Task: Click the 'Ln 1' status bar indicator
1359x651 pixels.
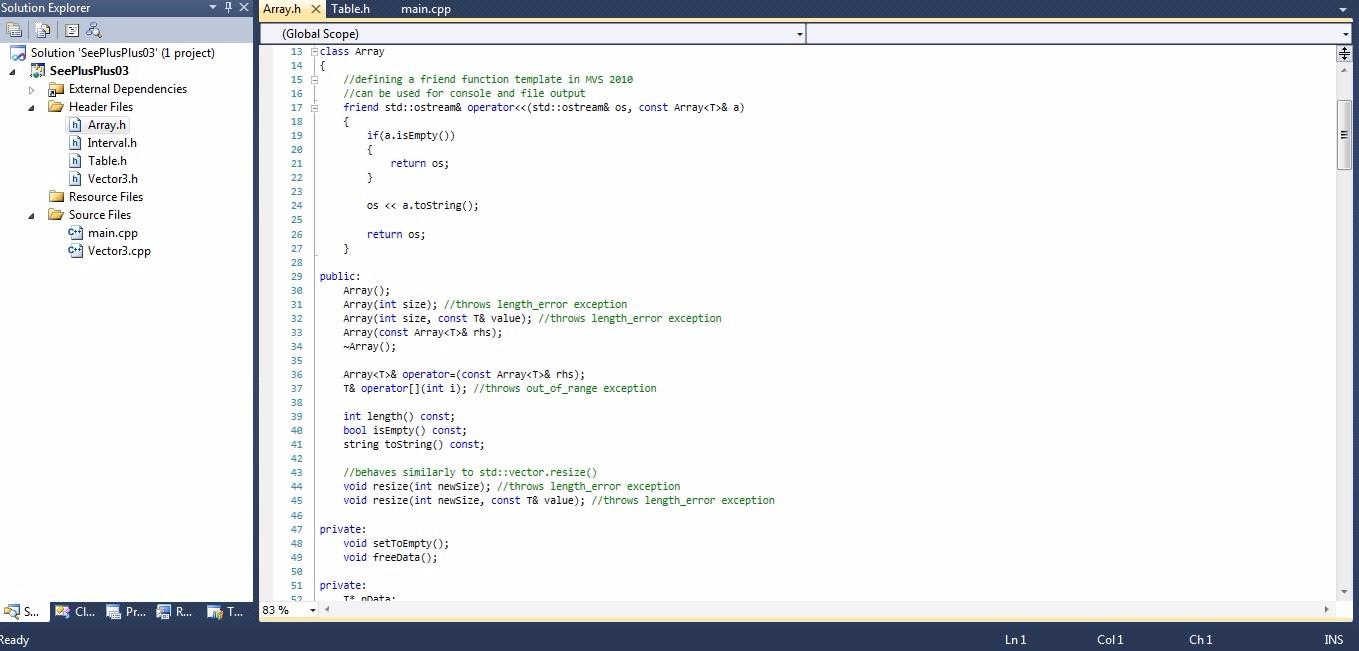Action: (1015, 640)
